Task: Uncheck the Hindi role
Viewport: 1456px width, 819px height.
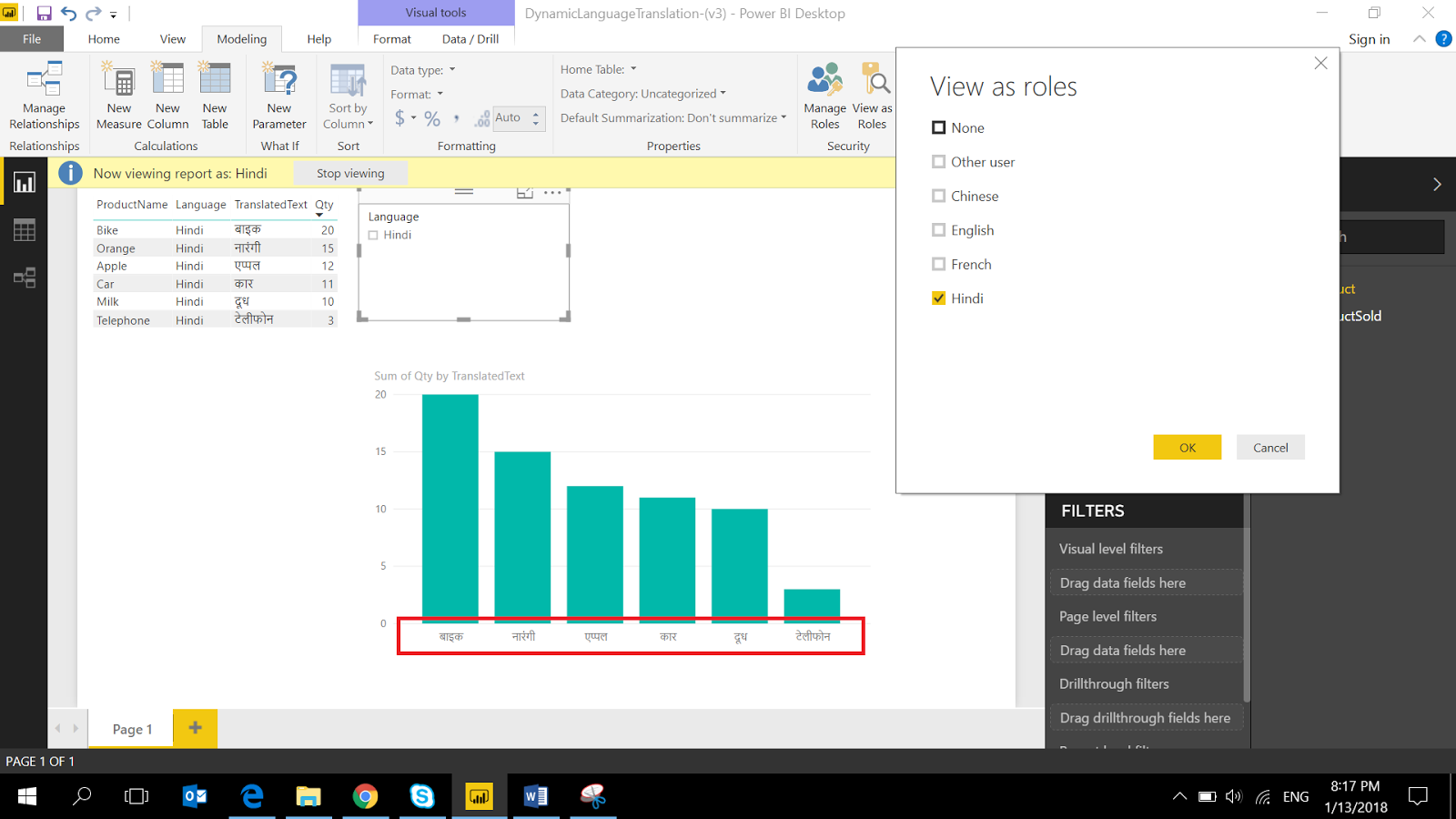Action: point(938,298)
